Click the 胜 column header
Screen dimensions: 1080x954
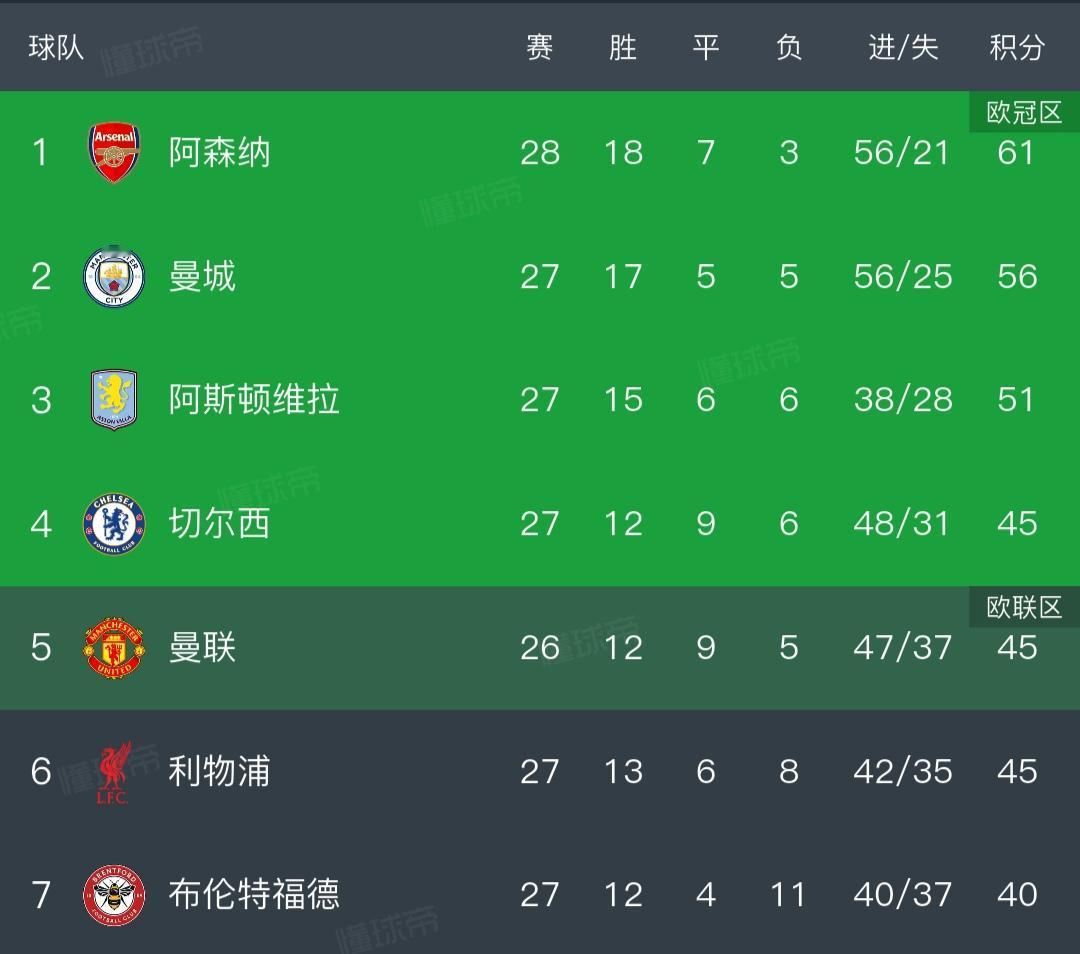622,47
